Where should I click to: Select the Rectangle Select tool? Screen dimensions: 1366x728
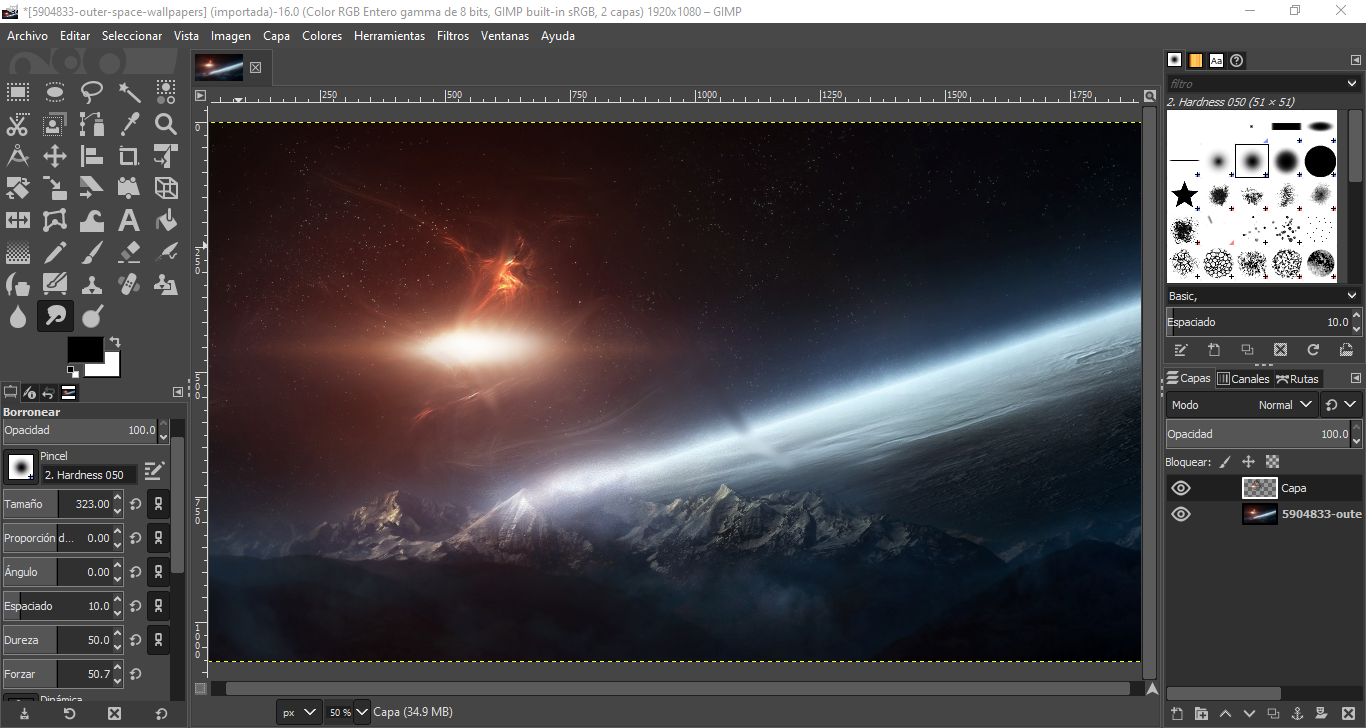[18, 92]
